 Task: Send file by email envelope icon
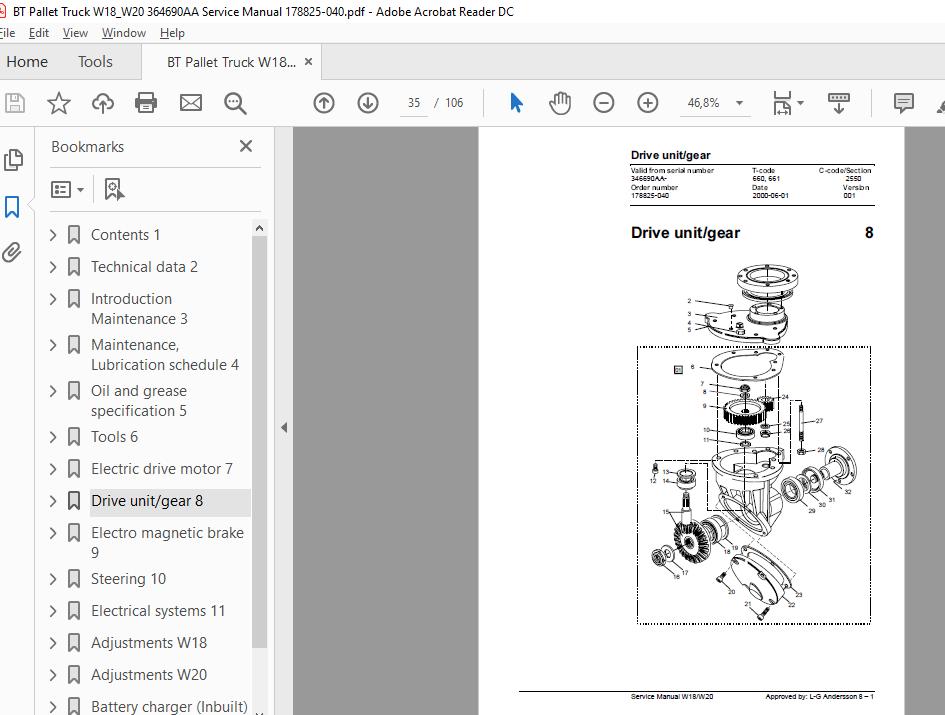tap(190, 103)
